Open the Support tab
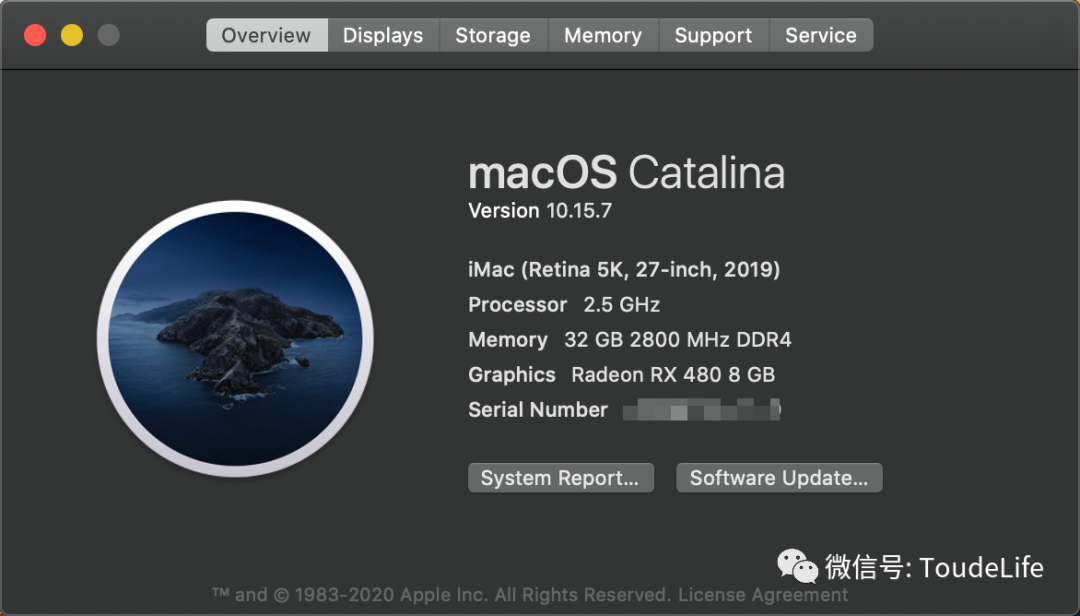The image size is (1080, 616). tap(714, 35)
